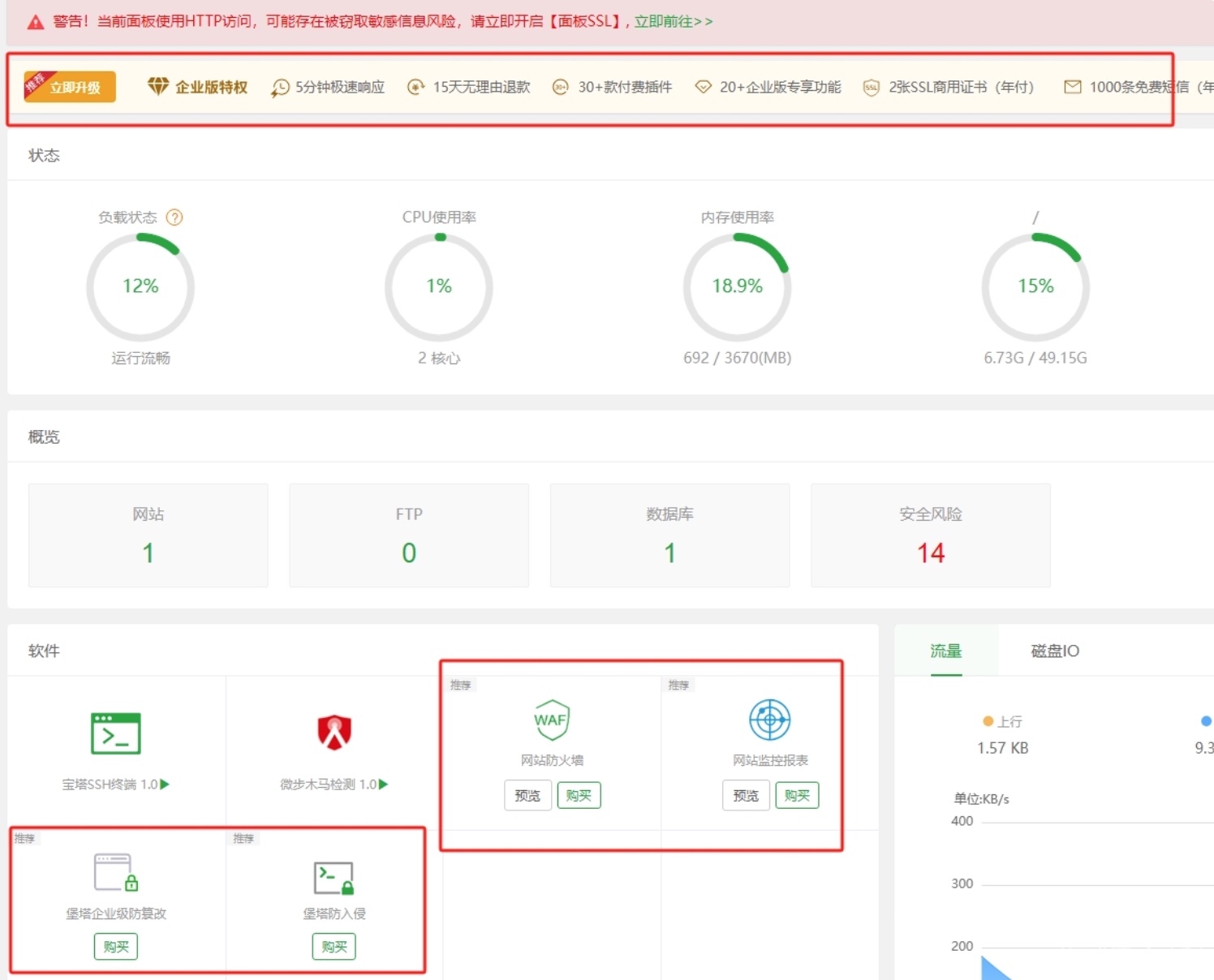1214x980 pixels.
Task: Switch to the 磁盘IO tab
Action: (x=1054, y=651)
